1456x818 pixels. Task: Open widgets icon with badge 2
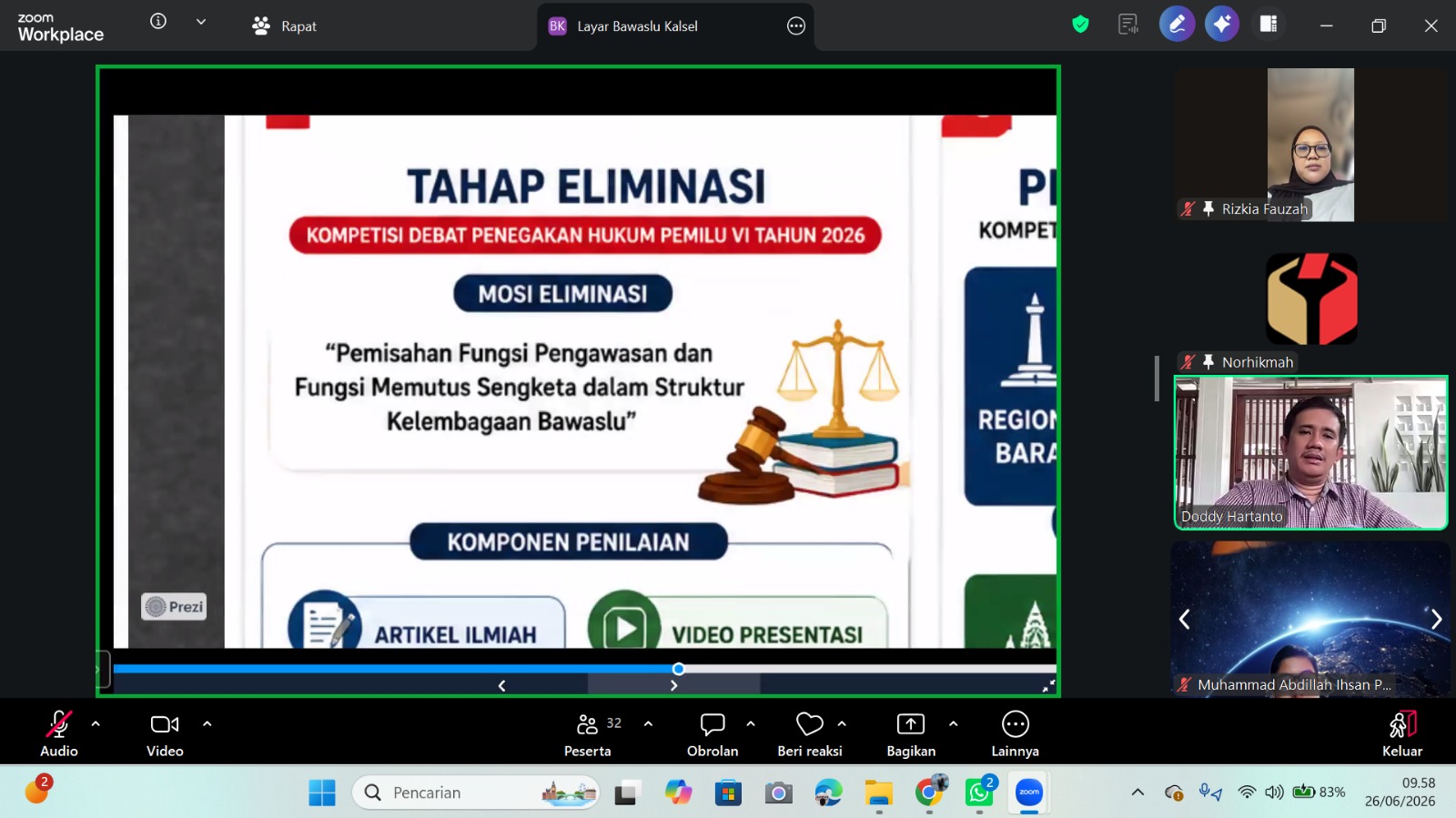point(37,790)
